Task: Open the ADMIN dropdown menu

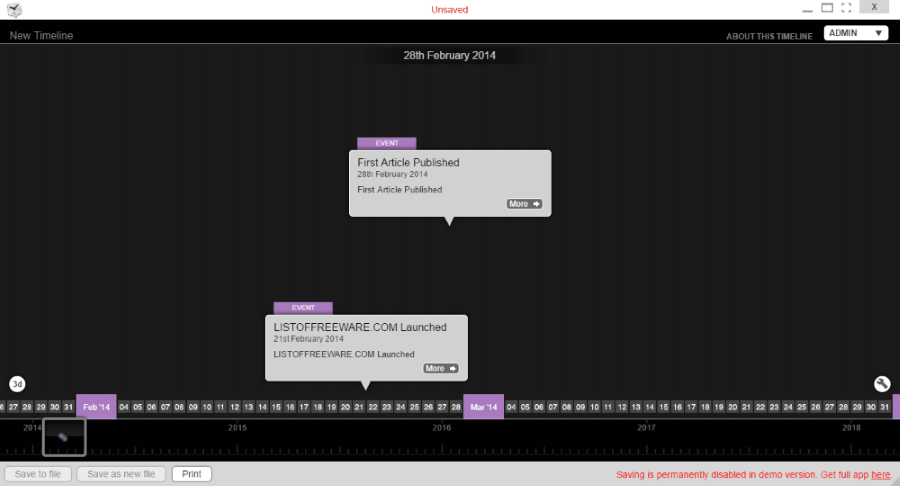Action: pyautogui.click(x=856, y=33)
